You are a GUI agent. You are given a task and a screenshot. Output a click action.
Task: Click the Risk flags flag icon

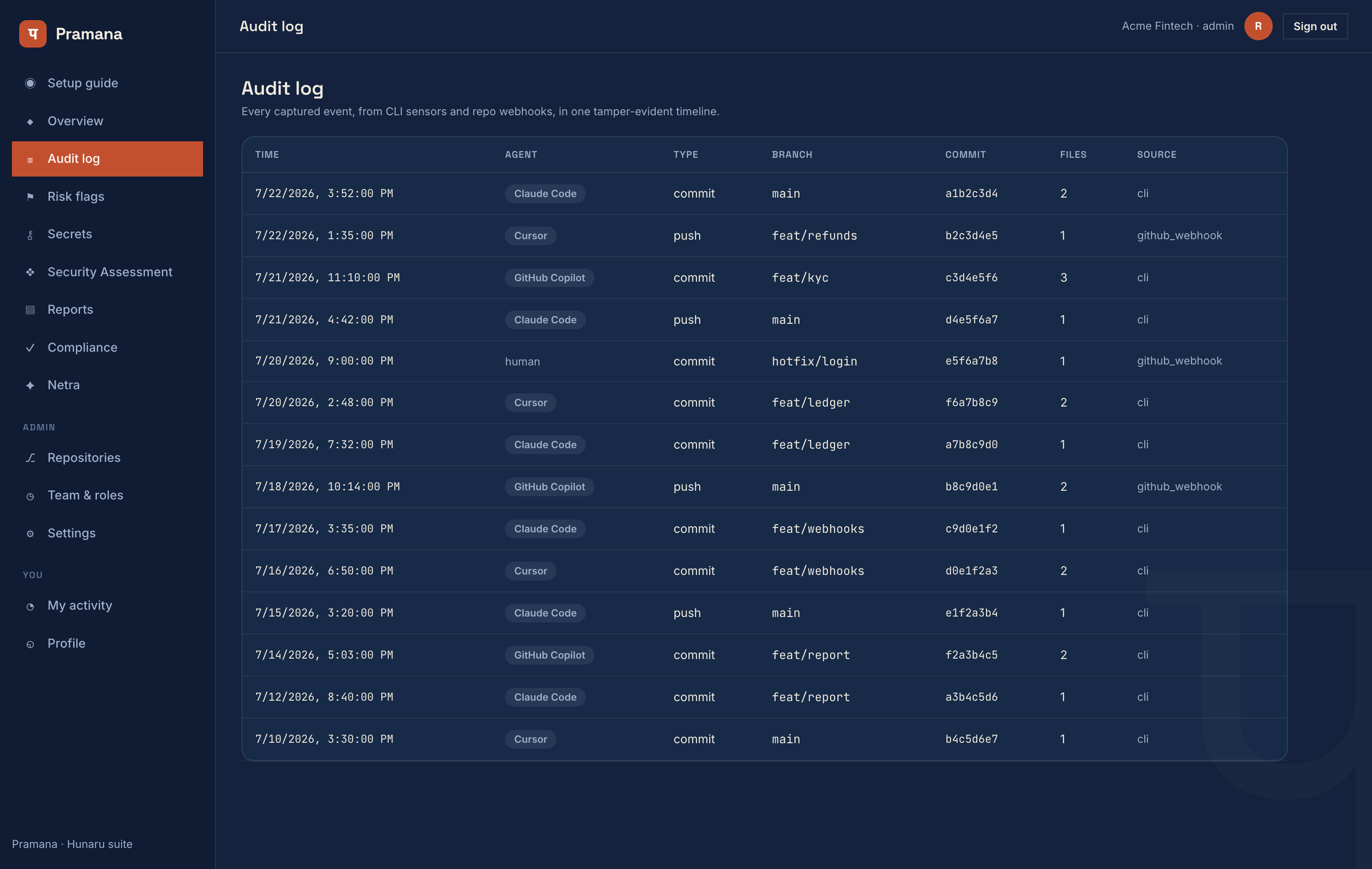pyautogui.click(x=30, y=197)
